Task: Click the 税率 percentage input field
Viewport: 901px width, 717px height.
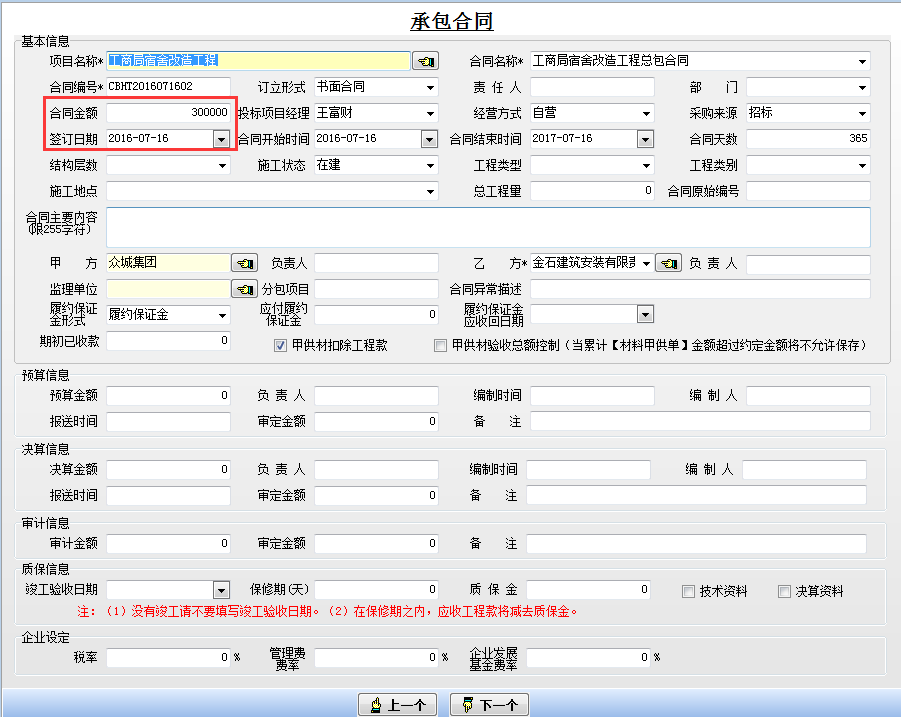Action: tap(168, 658)
